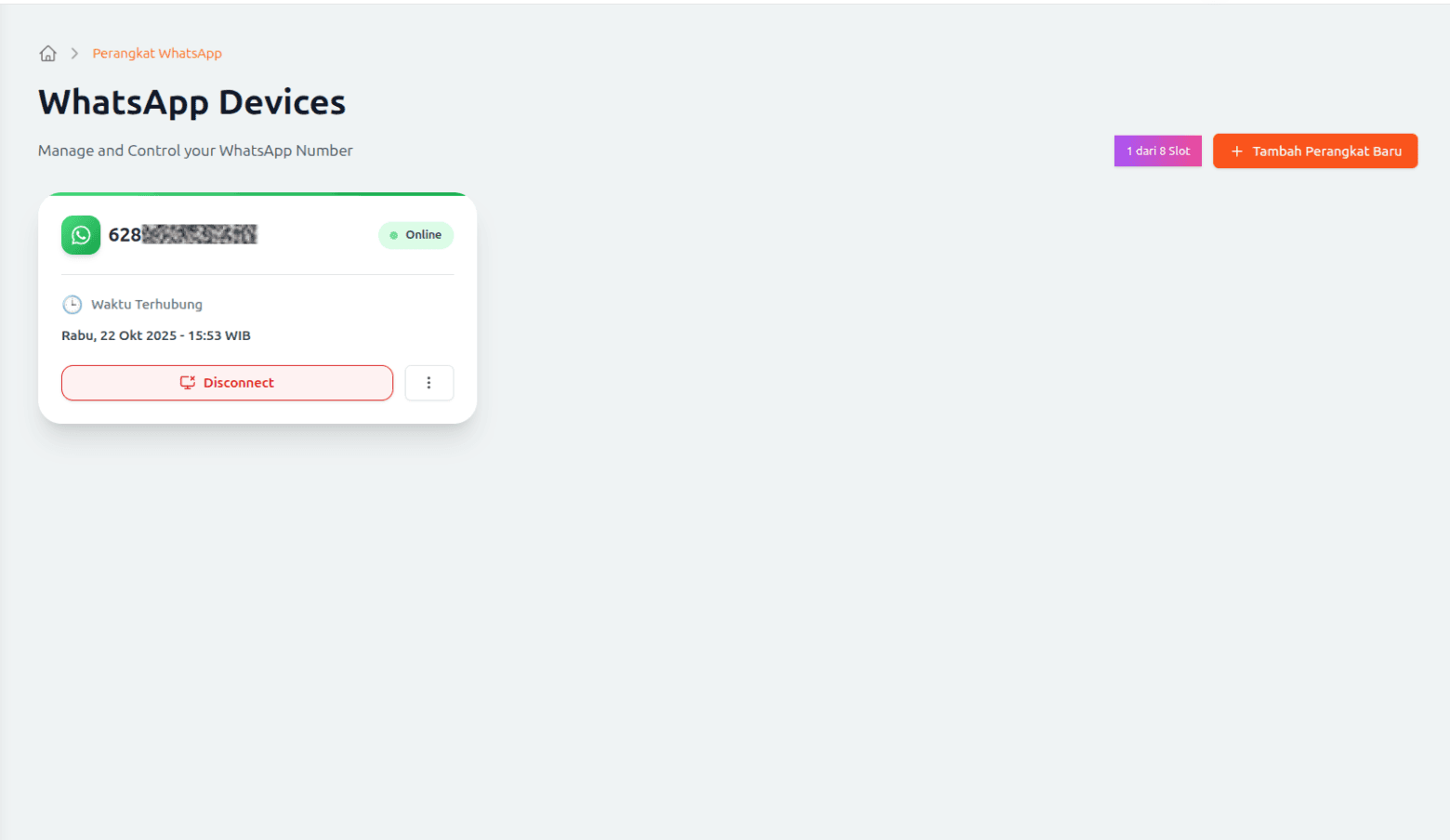Click the "Manage and Control your WhatsApp Number" subtitle

tap(195, 151)
